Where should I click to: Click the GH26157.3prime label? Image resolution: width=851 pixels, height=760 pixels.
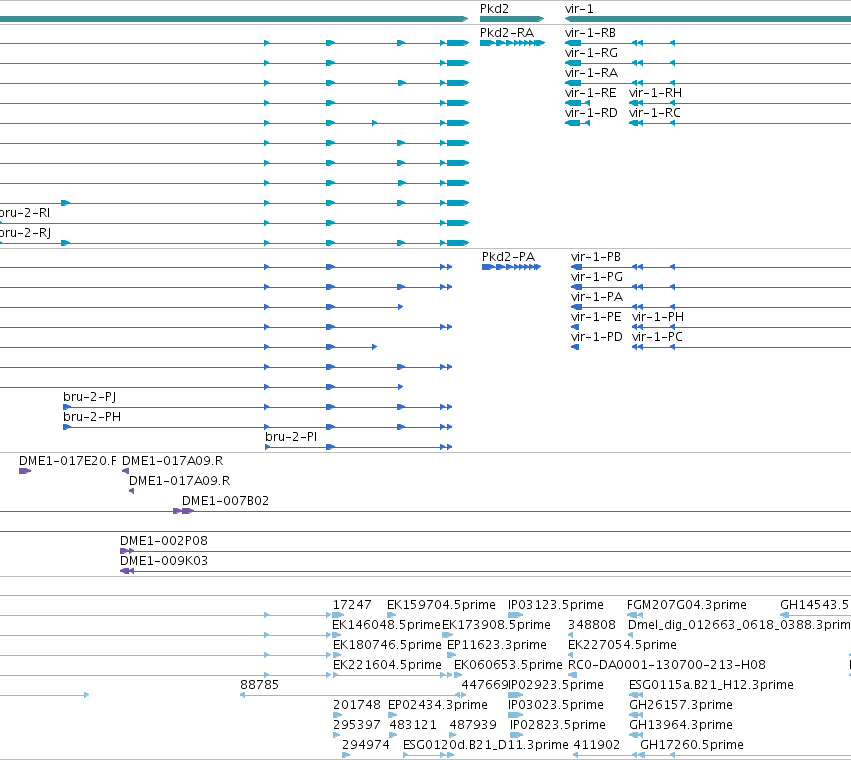point(681,705)
